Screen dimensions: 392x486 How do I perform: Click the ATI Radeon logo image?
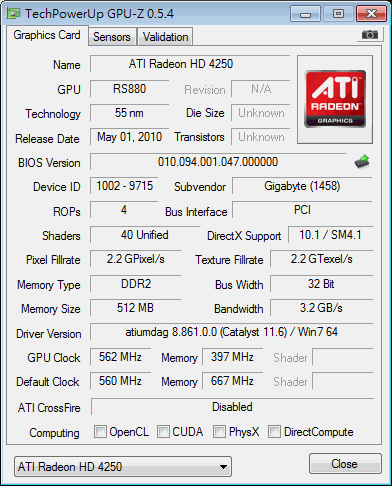[x=335, y=99]
